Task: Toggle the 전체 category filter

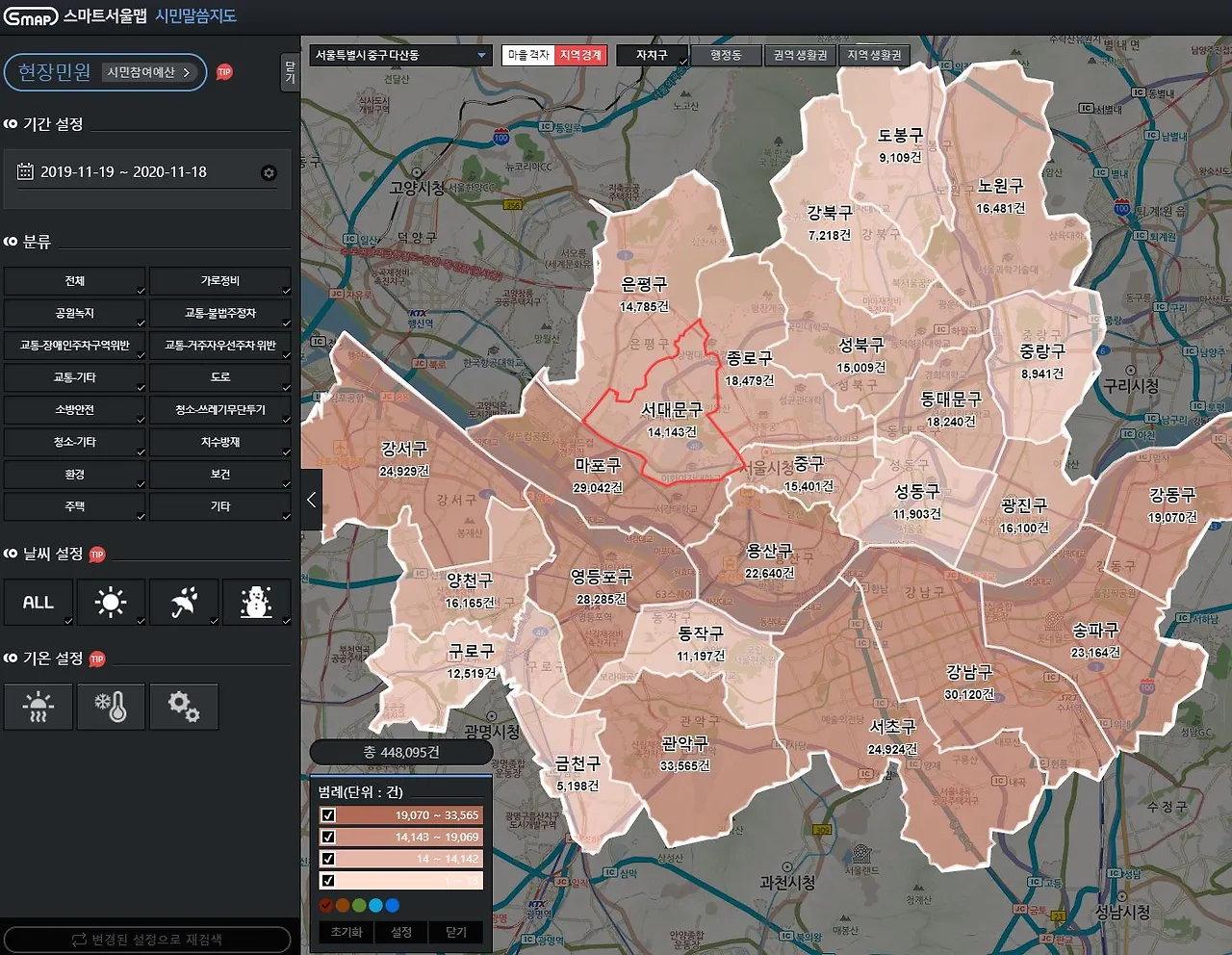Action: point(75,281)
